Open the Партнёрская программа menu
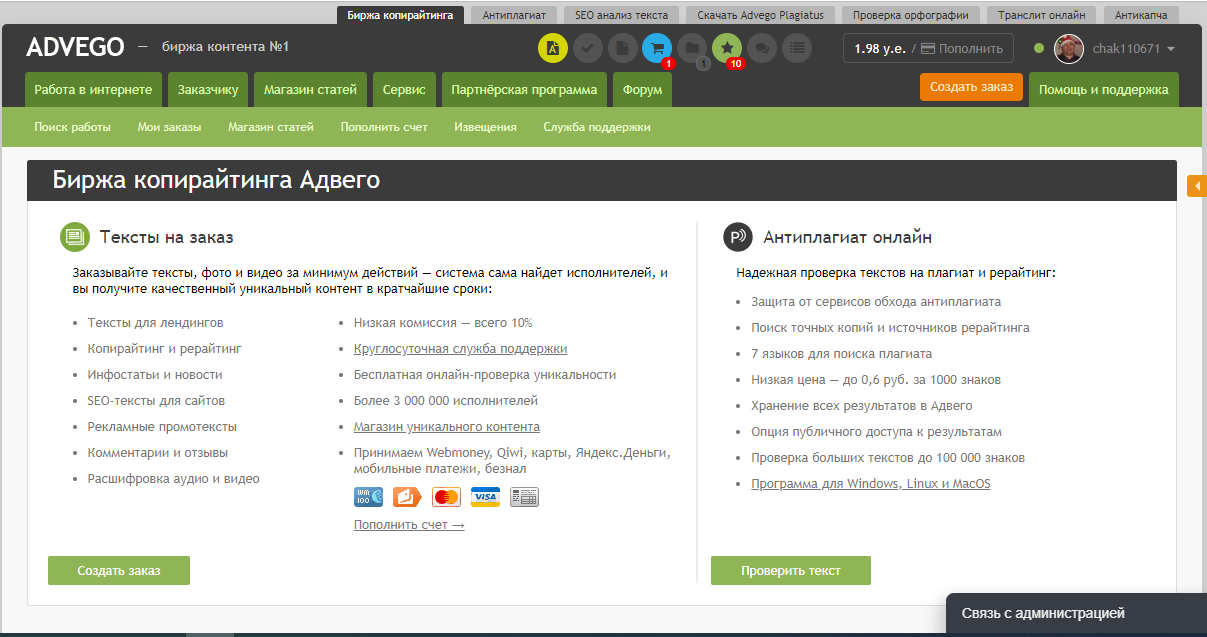Screen dimensions: 1207x637 point(524,89)
